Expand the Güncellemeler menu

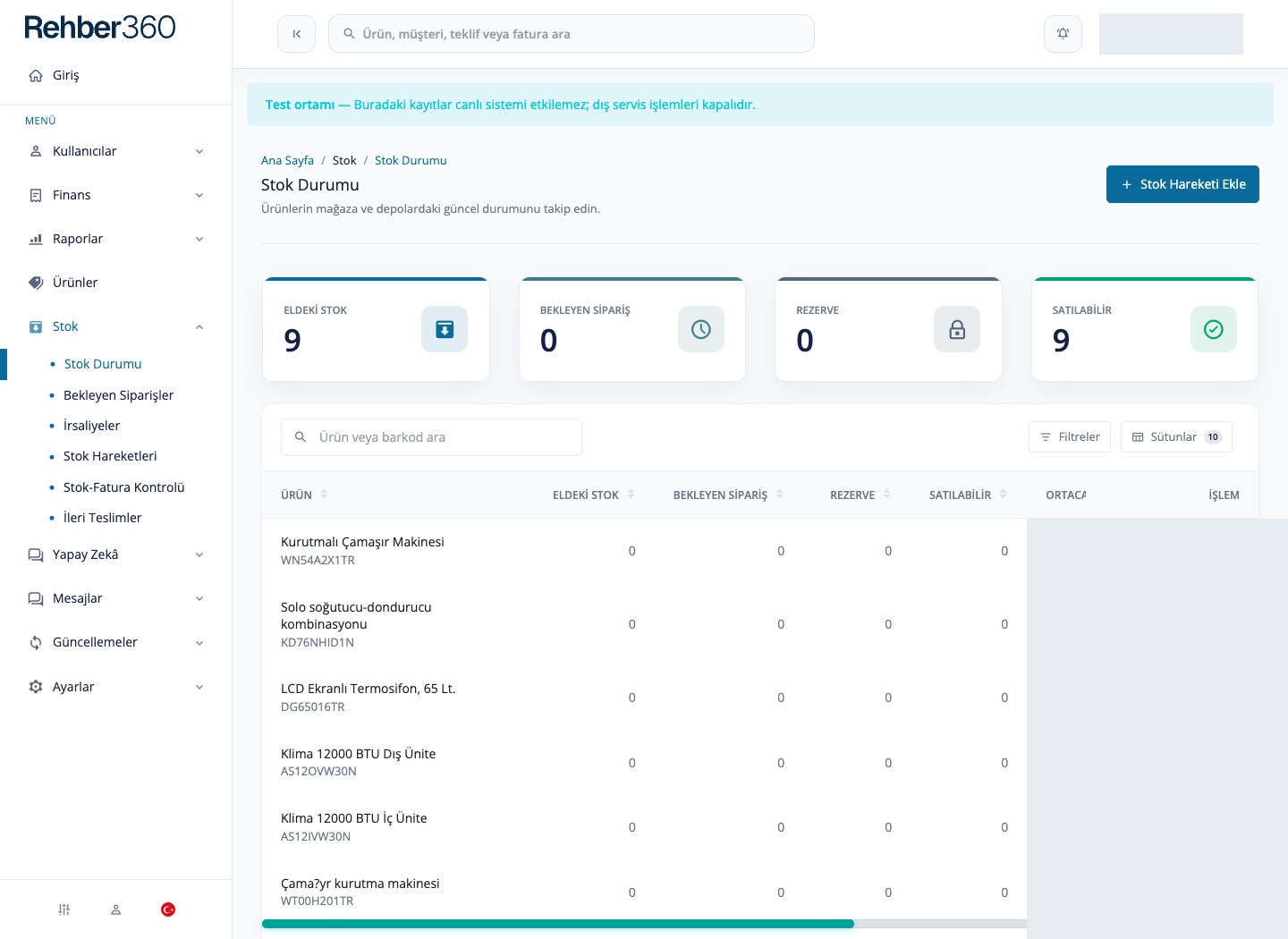pos(116,642)
